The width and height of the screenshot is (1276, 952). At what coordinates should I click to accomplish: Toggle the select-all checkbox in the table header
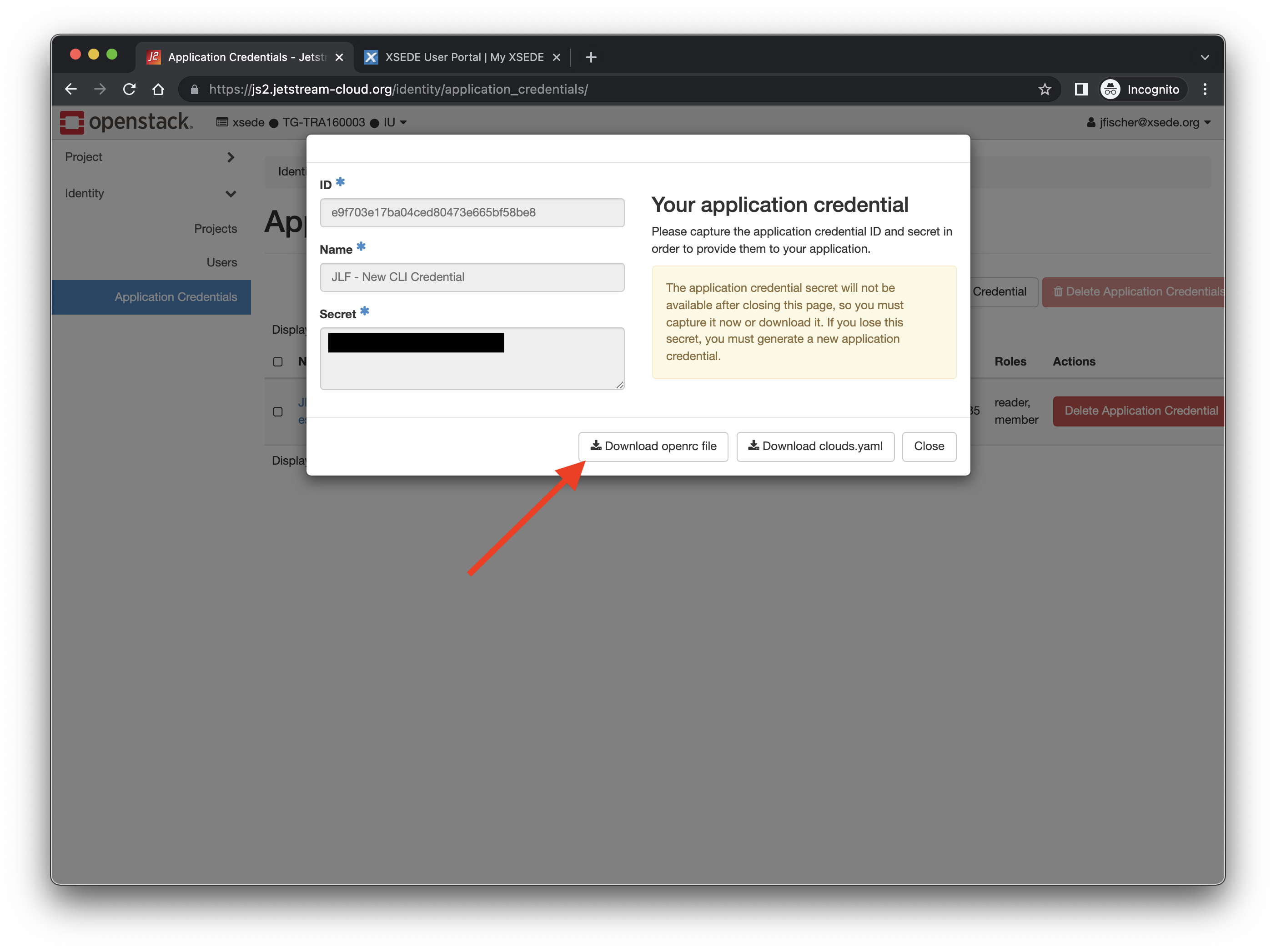pyautogui.click(x=278, y=362)
